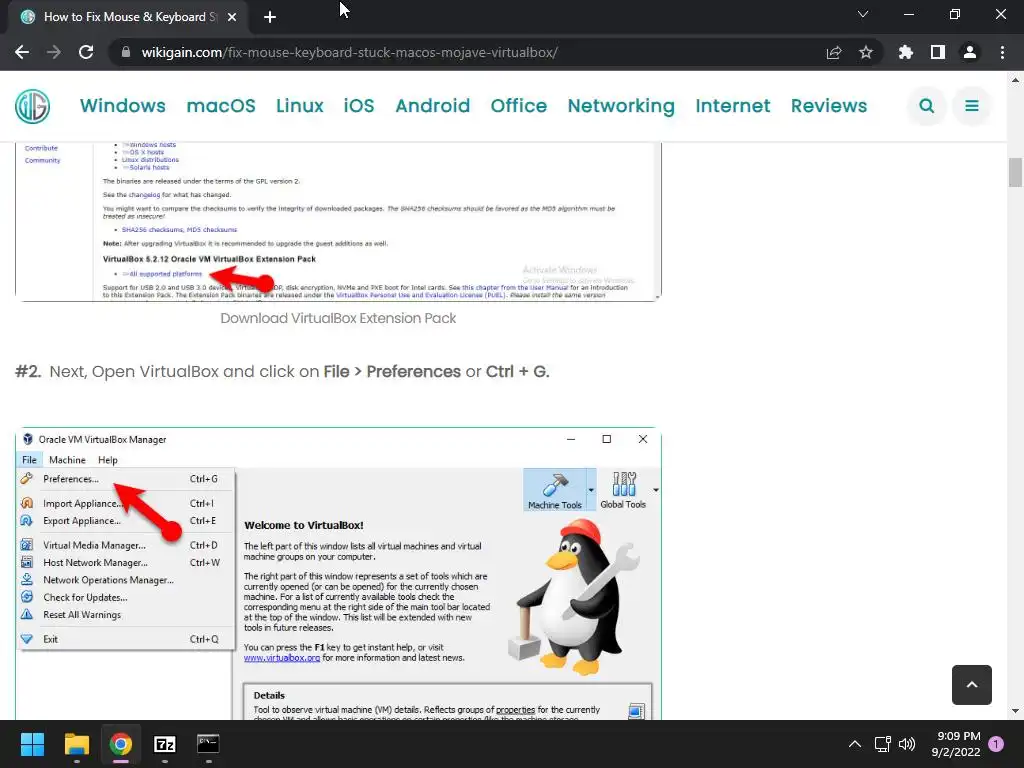The image size is (1024, 768).
Task: Click the scrollbar up arrow
Action: 1015,80
